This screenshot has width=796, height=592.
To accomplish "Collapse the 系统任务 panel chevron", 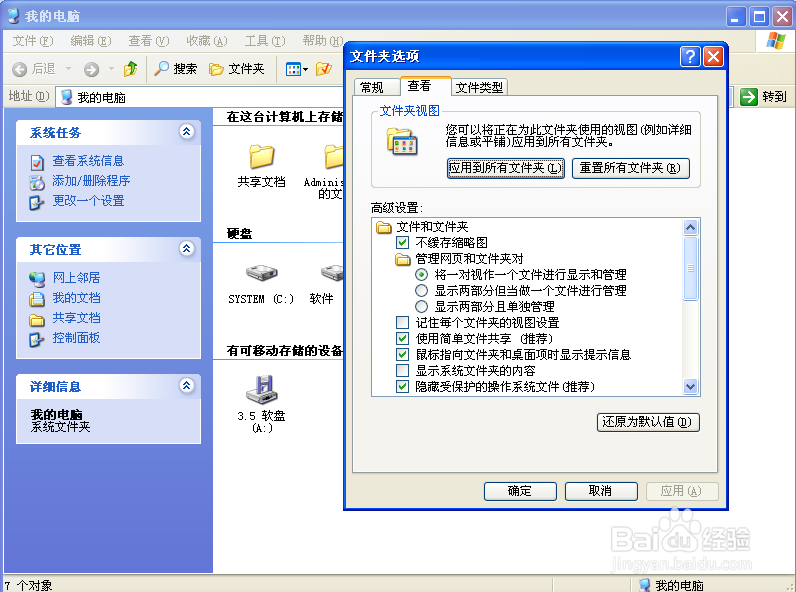I will tap(186, 132).
